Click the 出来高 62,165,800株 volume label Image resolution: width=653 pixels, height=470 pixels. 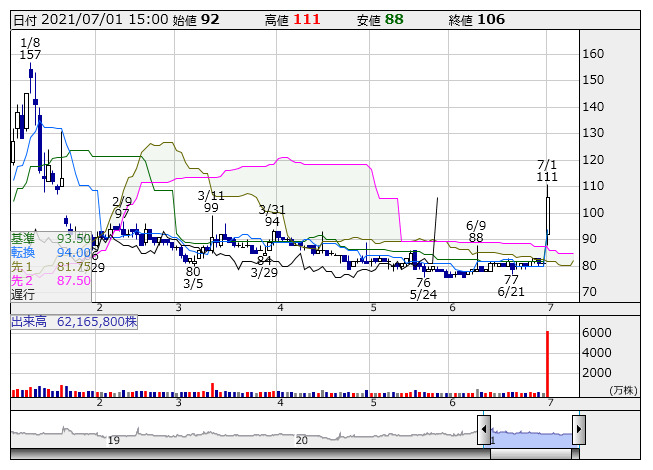tap(74, 322)
